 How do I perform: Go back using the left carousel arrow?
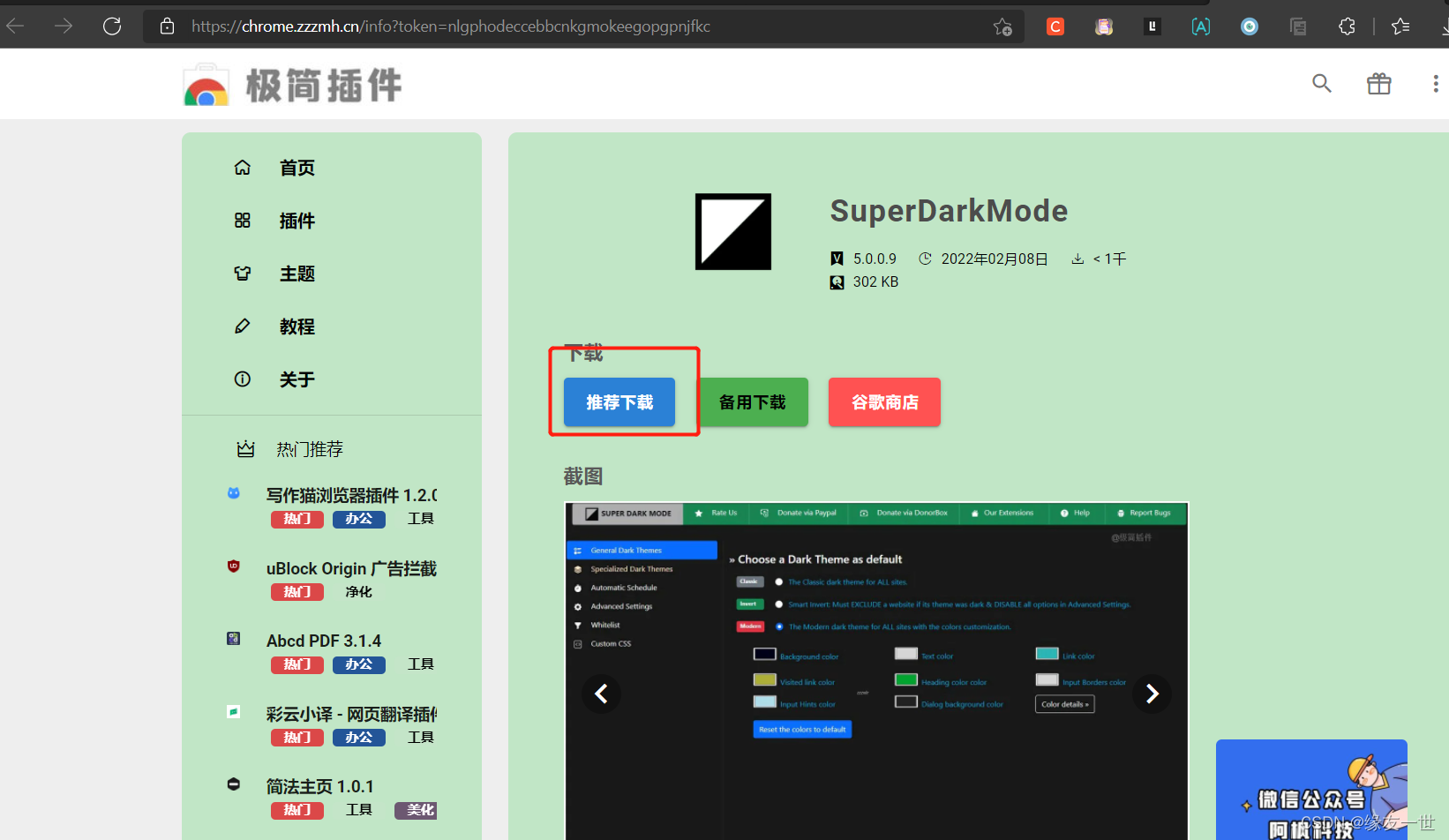coord(601,694)
